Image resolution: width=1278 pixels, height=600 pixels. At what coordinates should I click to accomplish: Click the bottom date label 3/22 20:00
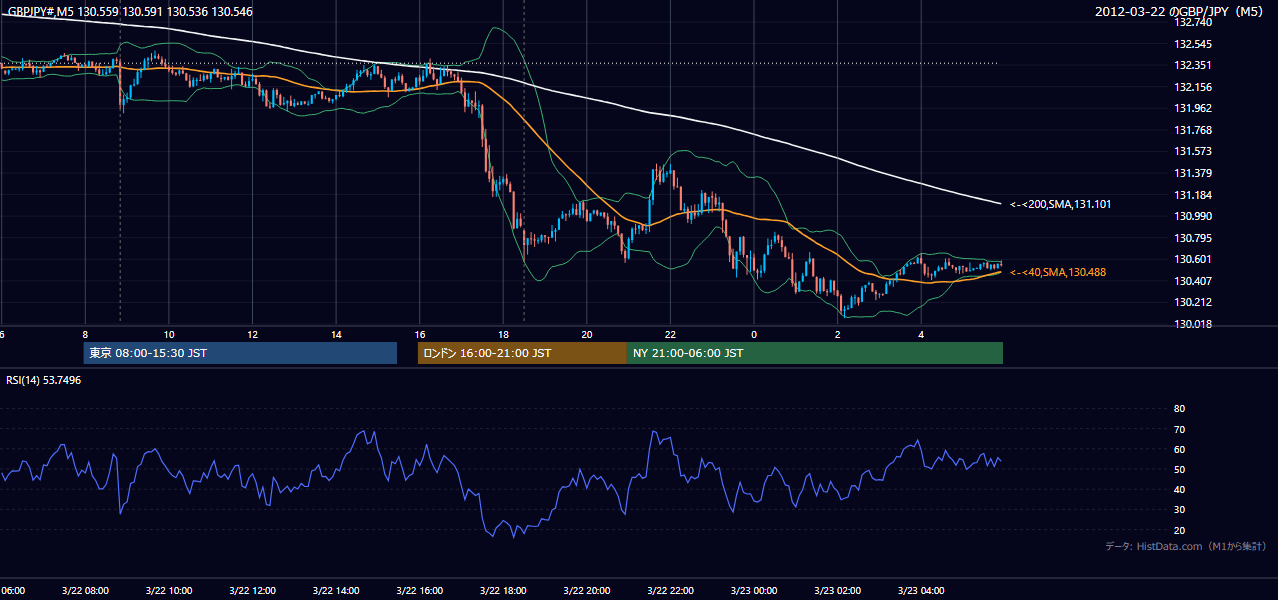[x=587, y=590]
